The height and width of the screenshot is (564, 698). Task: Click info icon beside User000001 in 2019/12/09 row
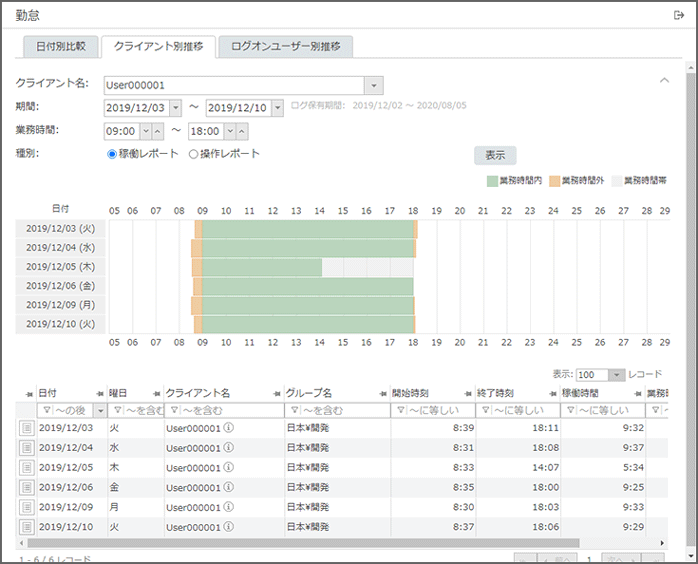pos(228,506)
